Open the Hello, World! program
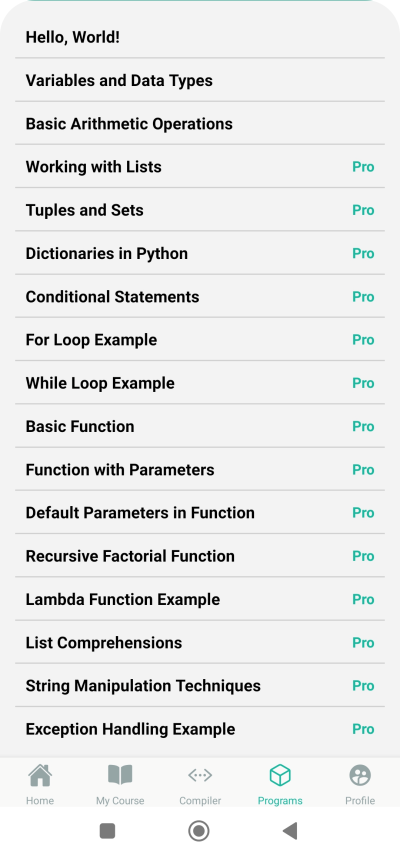This screenshot has width=400, height=855. (x=200, y=38)
